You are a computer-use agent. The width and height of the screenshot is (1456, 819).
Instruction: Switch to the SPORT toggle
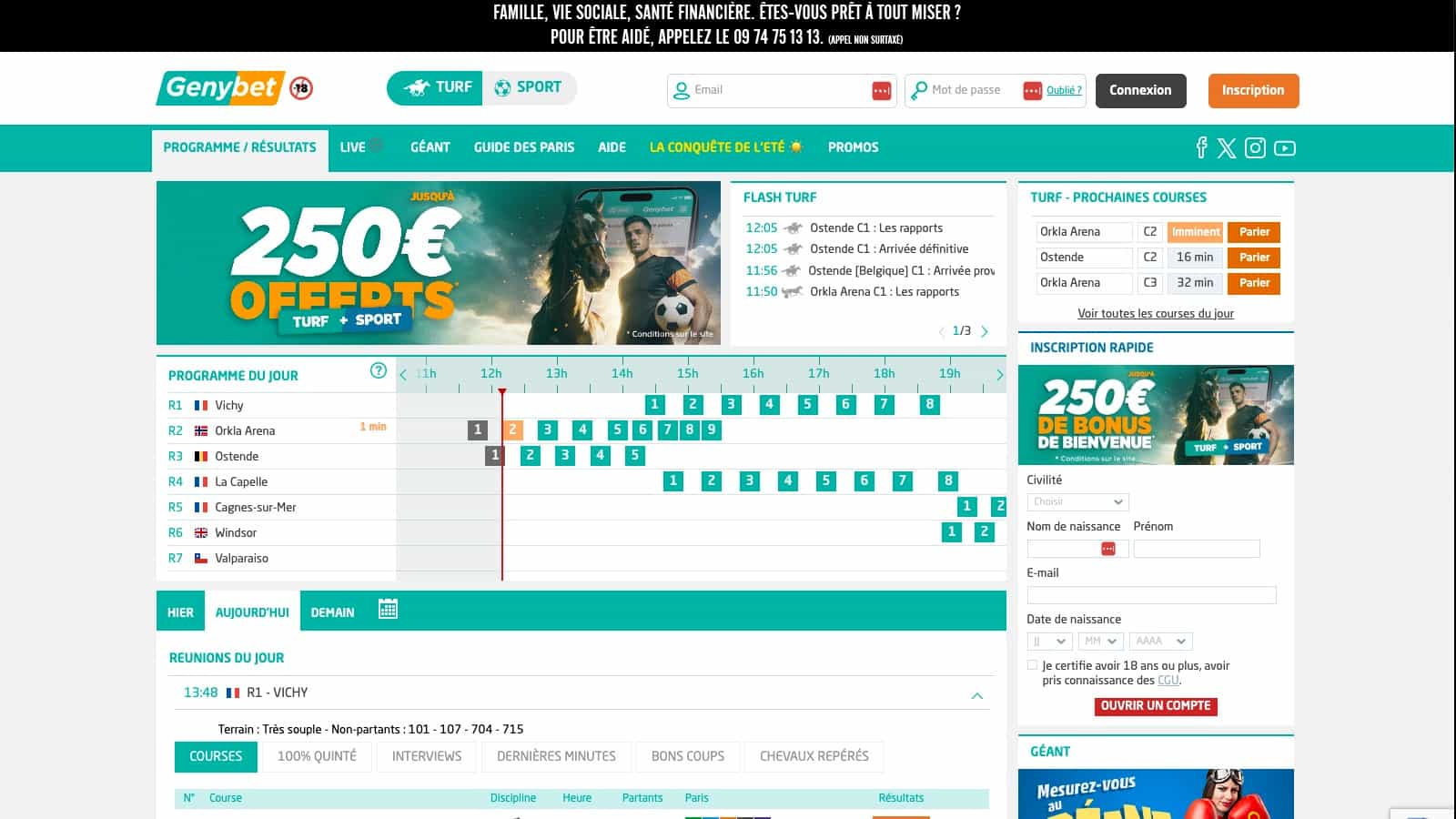(529, 88)
